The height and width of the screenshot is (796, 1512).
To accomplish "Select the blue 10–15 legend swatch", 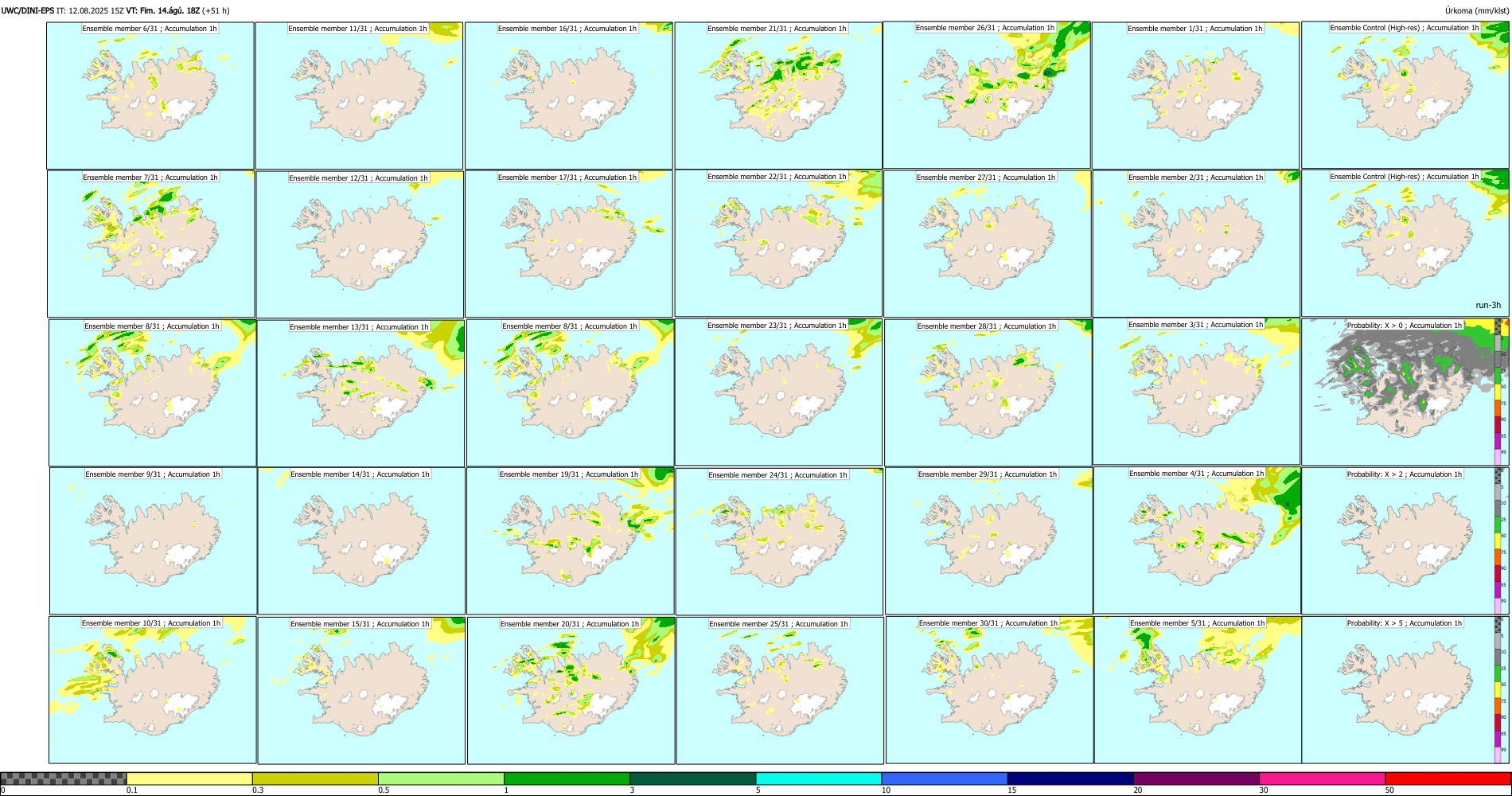I will pyautogui.click(x=945, y=778).
